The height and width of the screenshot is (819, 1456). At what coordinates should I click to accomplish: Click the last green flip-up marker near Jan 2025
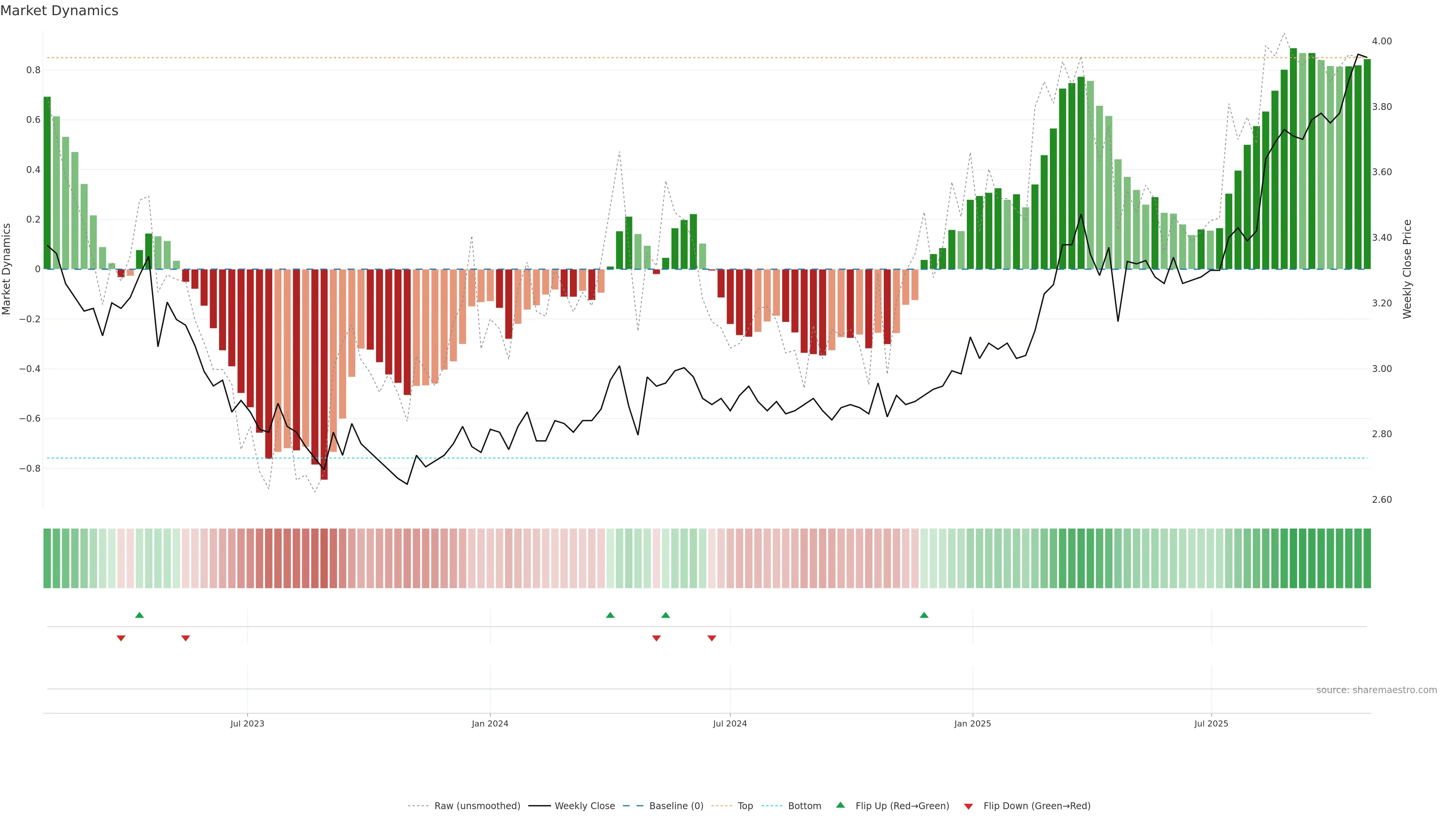coord(924,615)
